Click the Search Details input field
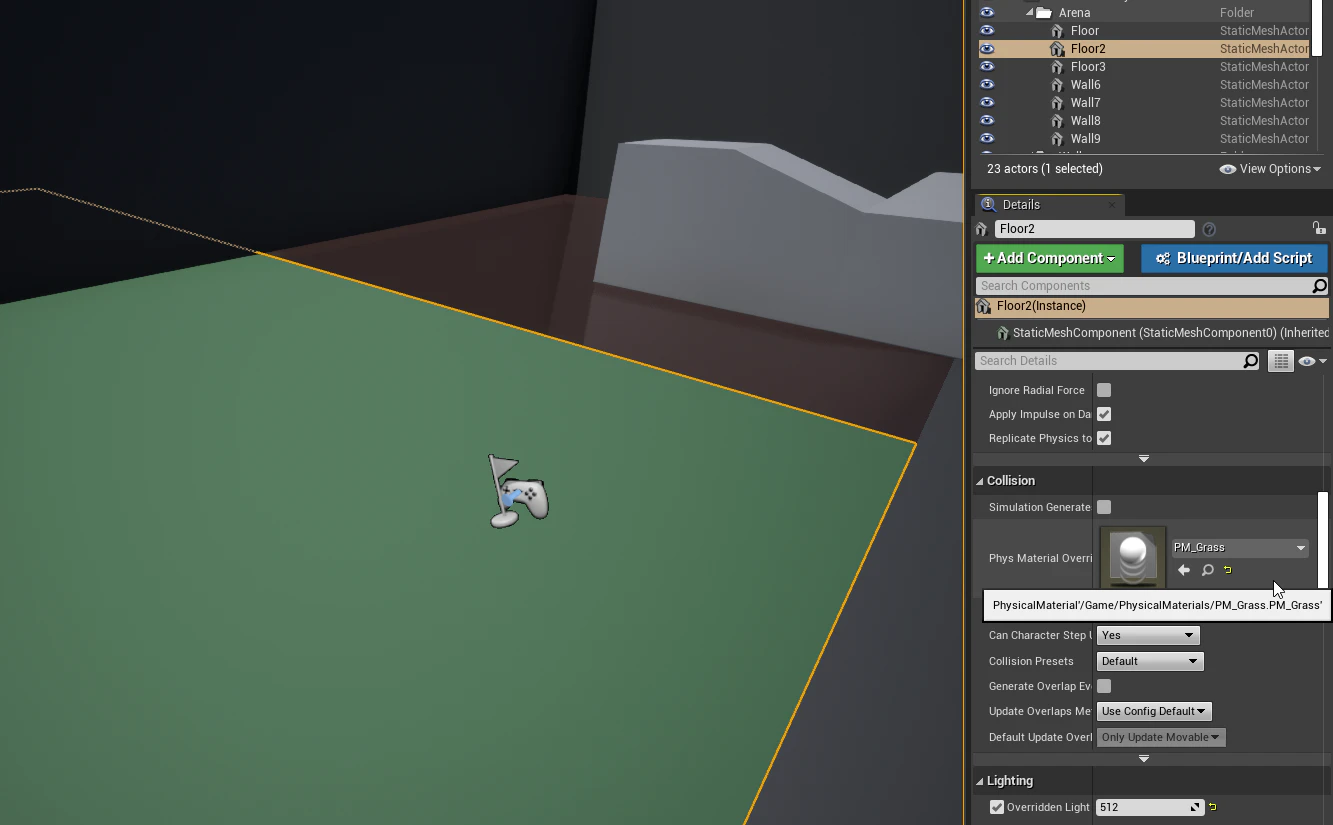This screenshot has width=1333, height=825. click(1110, 361)
